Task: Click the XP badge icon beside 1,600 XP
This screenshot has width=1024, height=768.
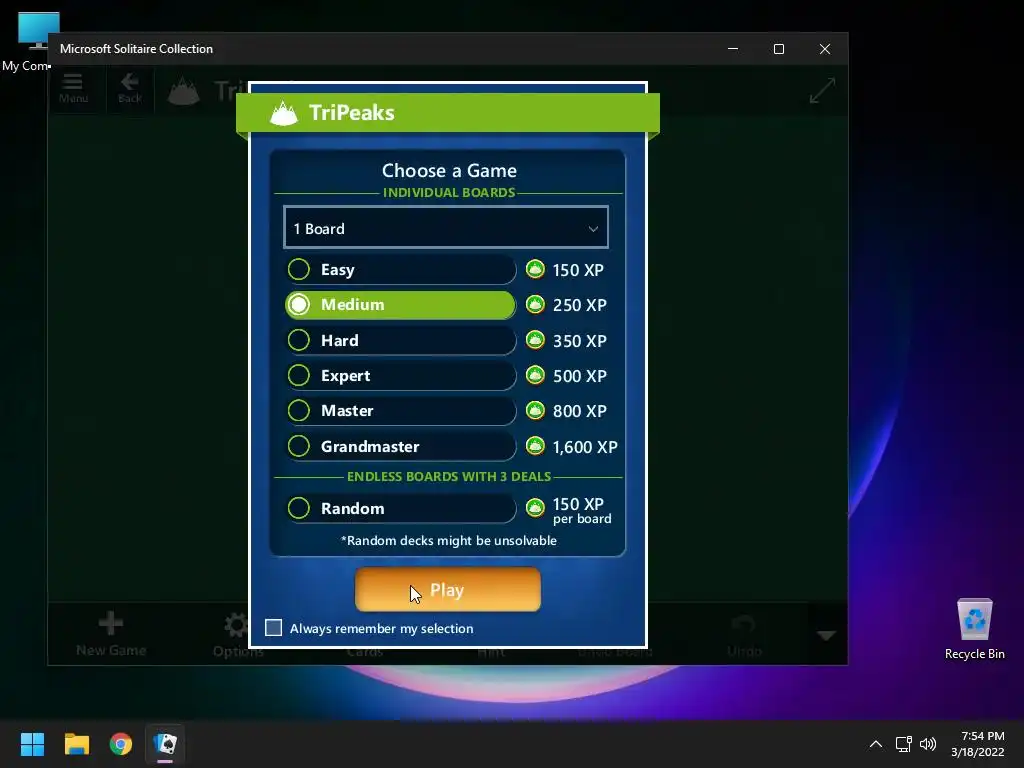Action: [x=535, y=446]
